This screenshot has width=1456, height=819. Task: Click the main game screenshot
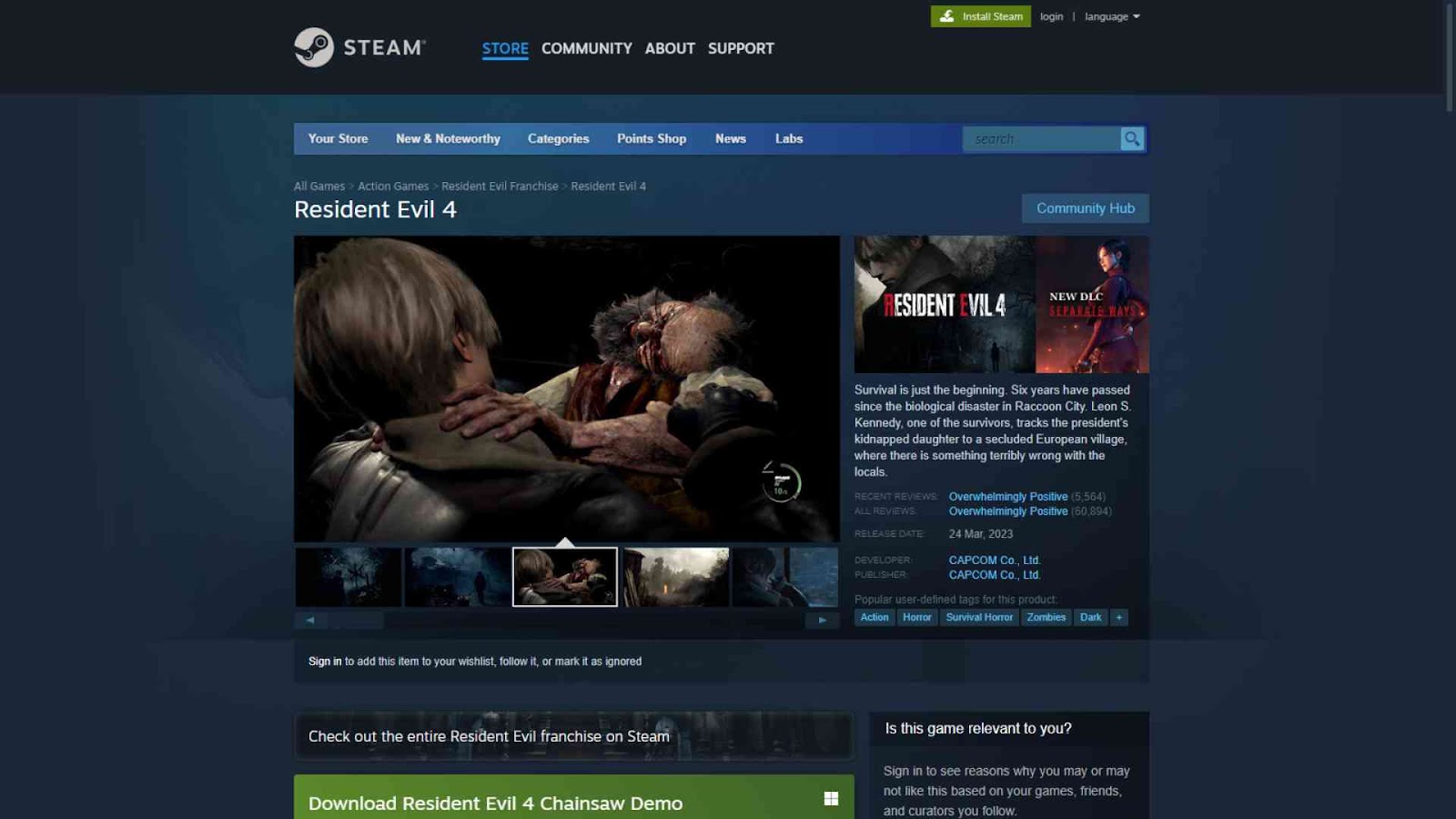coord(567,389)
